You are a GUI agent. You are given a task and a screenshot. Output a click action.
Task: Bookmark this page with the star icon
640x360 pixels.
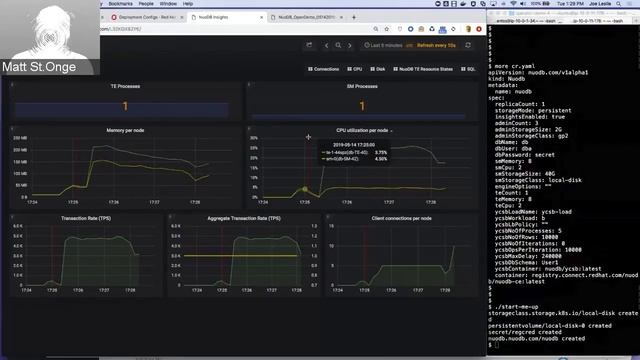point(387,29)
